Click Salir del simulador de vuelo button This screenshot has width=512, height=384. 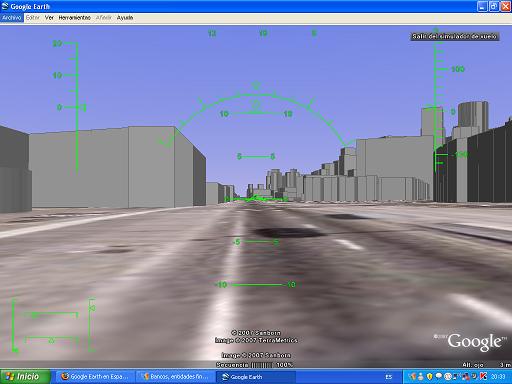[454, 36]
